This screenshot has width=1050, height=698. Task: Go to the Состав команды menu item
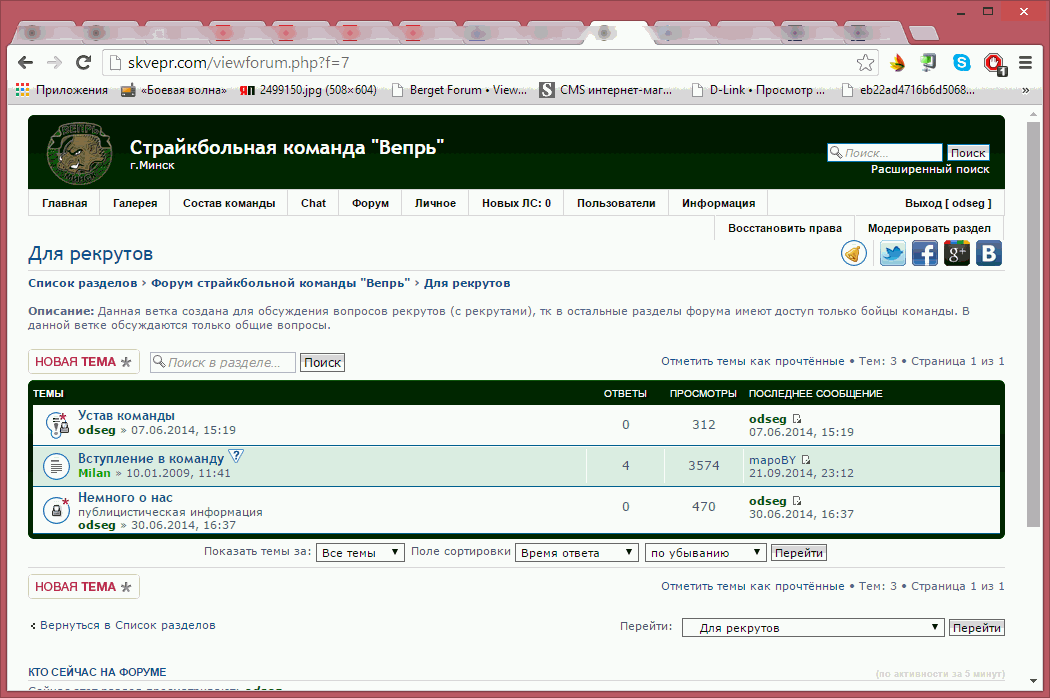click(x=229, y=203)
